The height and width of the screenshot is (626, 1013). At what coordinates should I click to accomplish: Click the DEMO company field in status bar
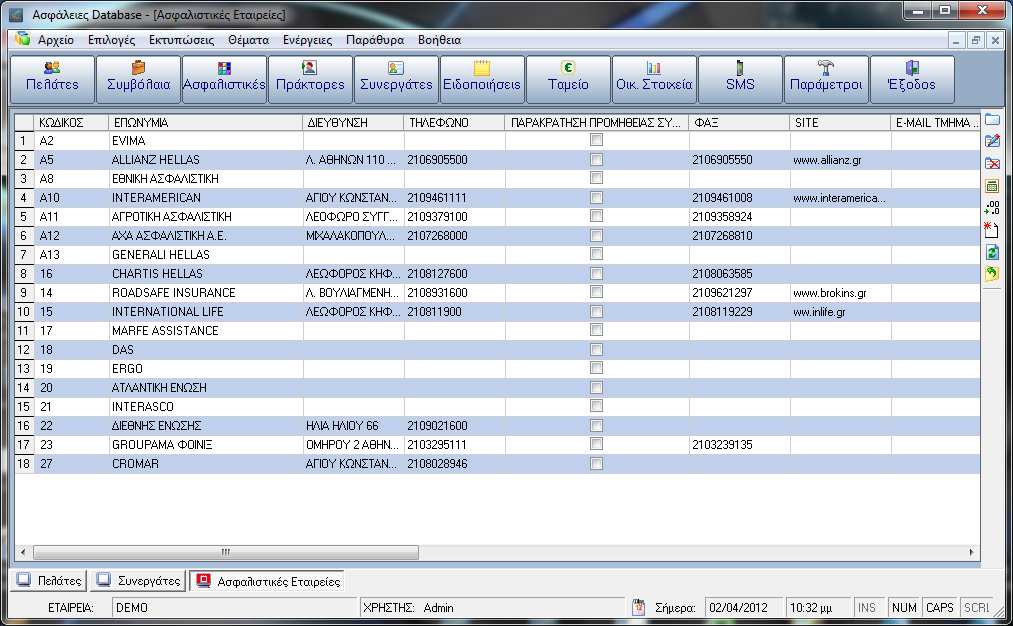(x=235, y=607)
